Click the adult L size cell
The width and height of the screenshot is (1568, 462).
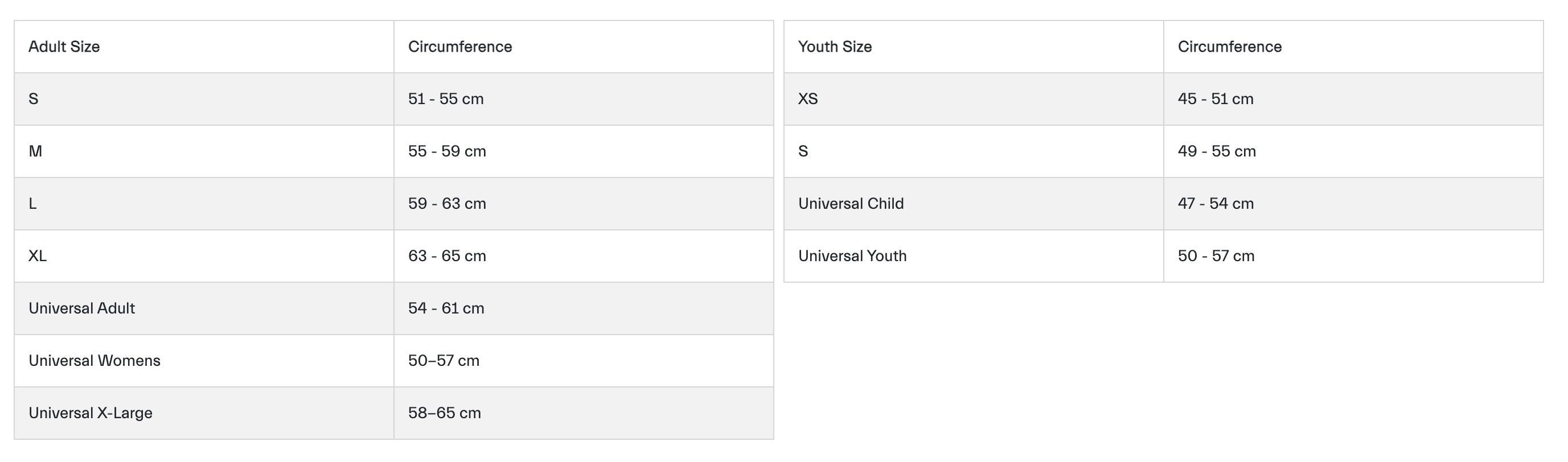pos(33,204)
